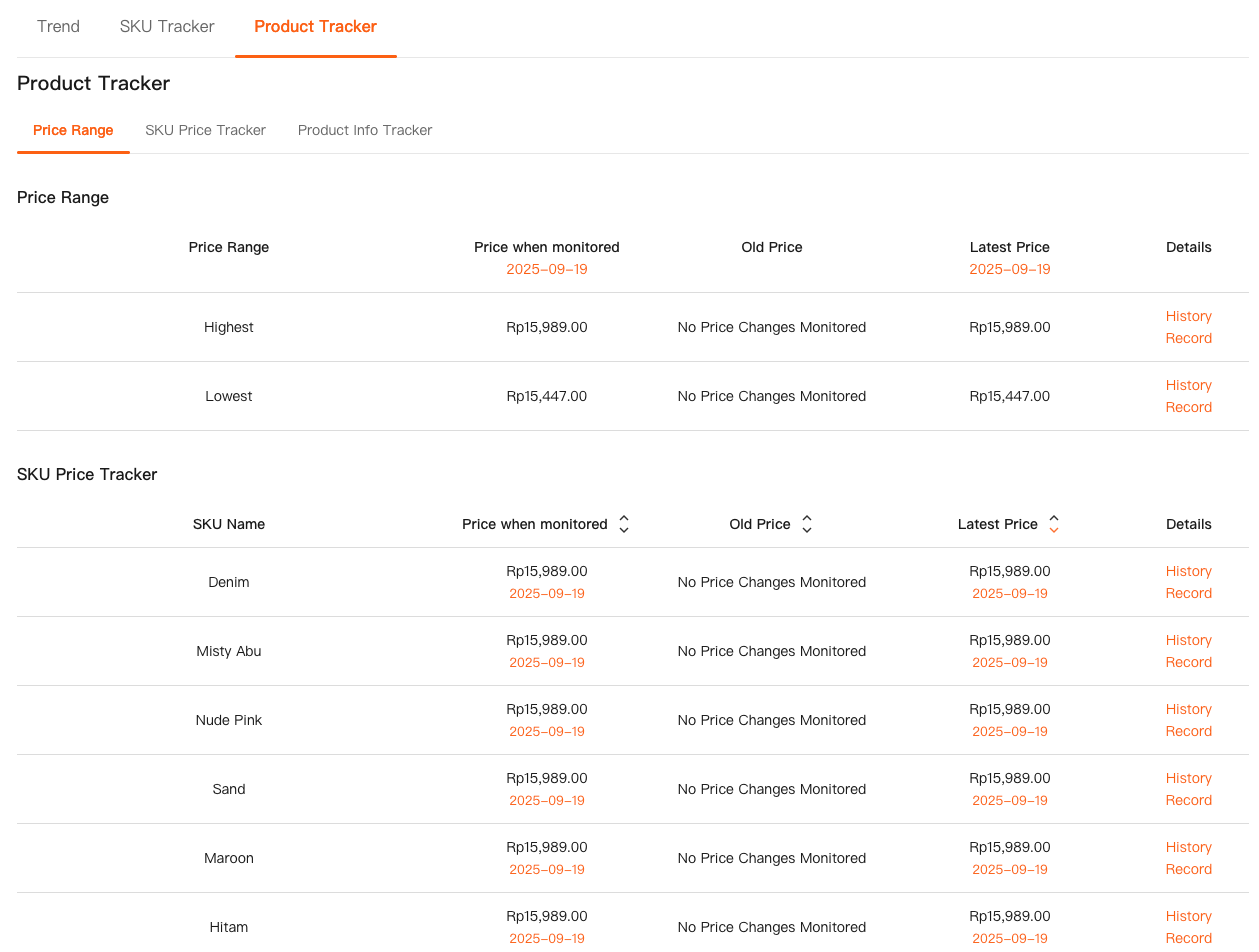Open Nude Pink History Record
This screenshot has height=952, width=1259.
(1188, 720)
